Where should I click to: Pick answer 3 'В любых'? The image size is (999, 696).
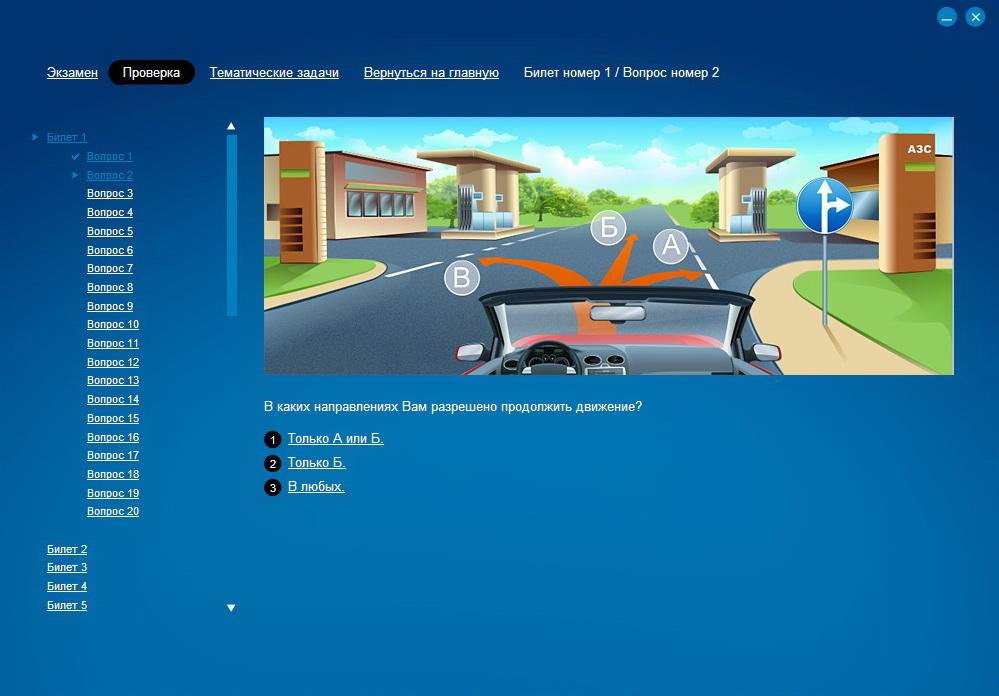316,487
